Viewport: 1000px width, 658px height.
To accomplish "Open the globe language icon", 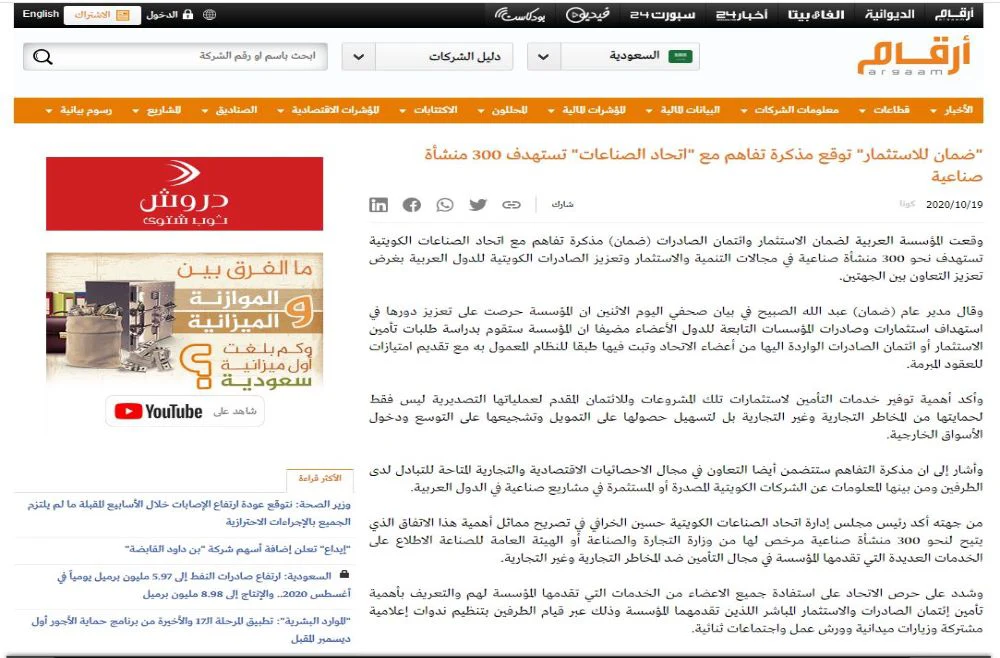I will click(209, 15).
